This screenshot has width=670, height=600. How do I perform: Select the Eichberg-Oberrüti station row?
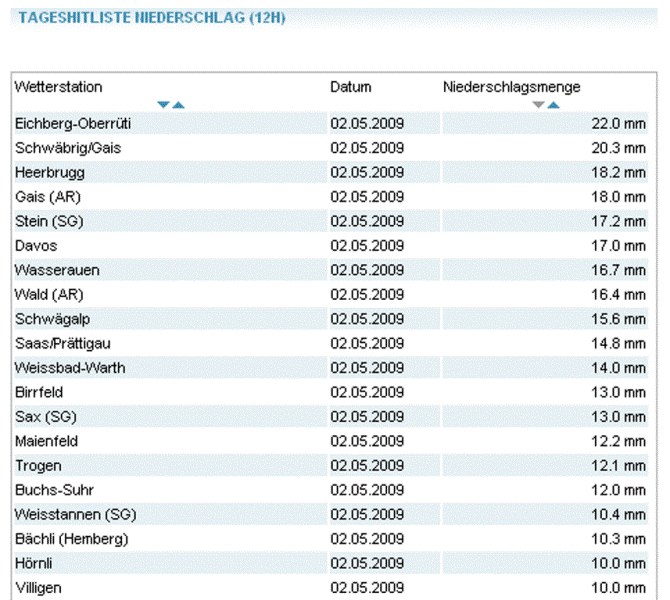(x=73, y=123)
